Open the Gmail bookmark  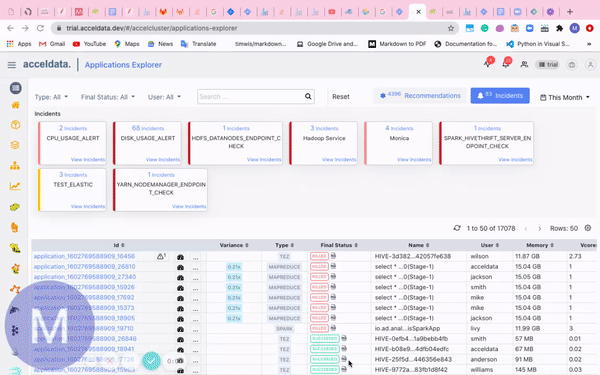pyautogui.click(x=52, y=44)
